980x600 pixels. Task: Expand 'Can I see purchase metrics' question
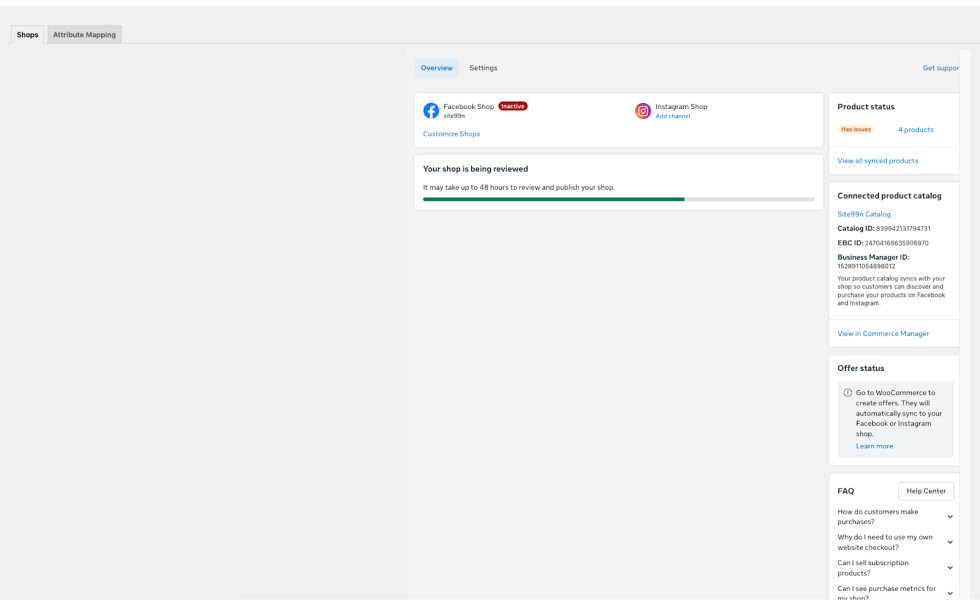pyautogui.click(x=895, y=592)
